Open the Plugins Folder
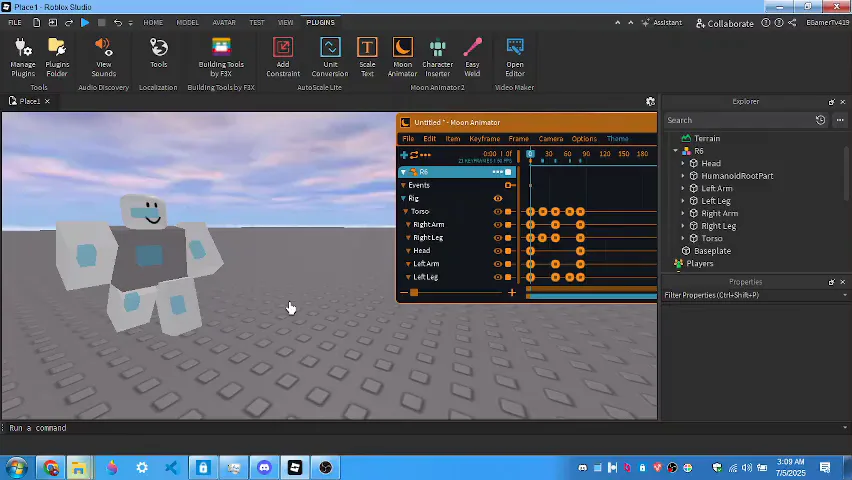Screen dimensions: 852x480 pyautogui.click(x=57, y=57)
